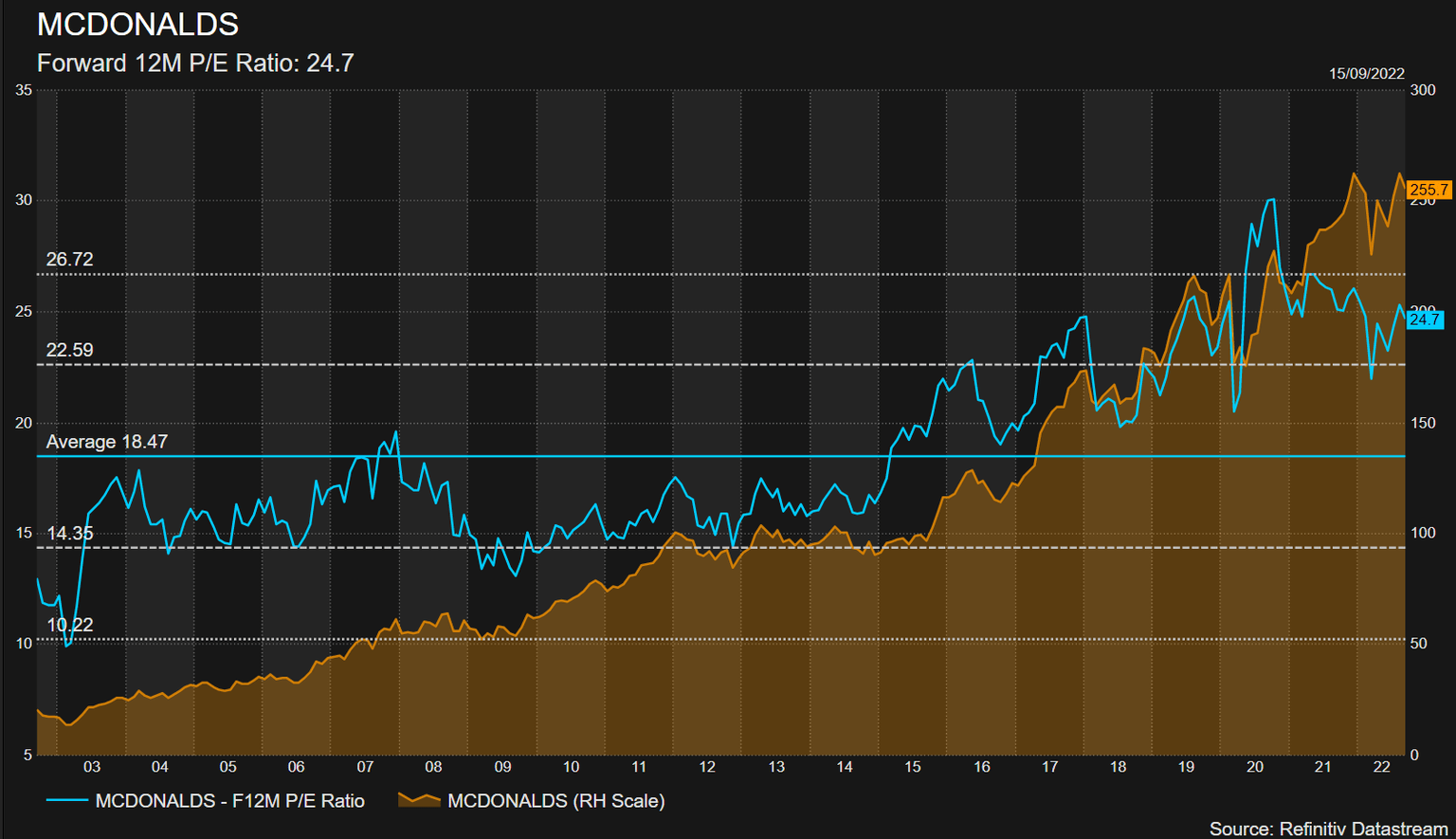
Task: Click x-axis year label 18
Action: pyautogui.click(x=1119, y=767)
